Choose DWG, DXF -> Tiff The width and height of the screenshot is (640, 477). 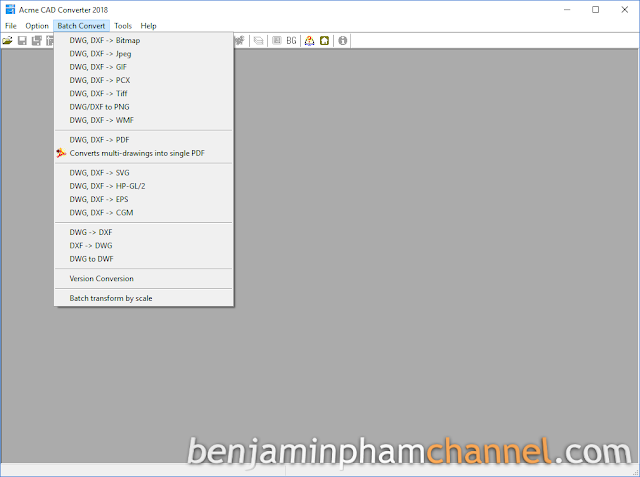point(144,93)
